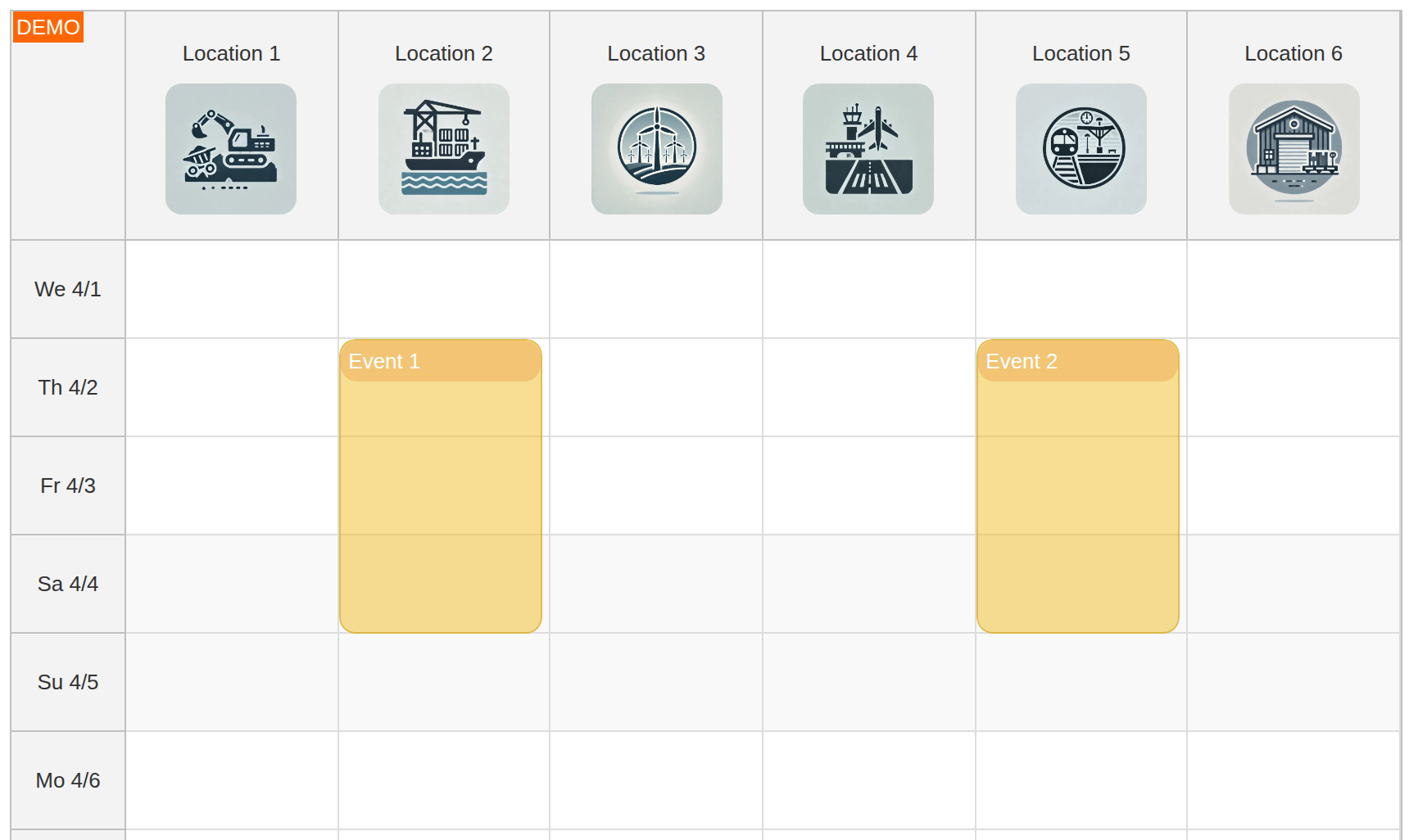Image resolution: width=1409 pixels, height=840 pixels.
Task: Click the Event 1 title bar
Action: [440, 360]
